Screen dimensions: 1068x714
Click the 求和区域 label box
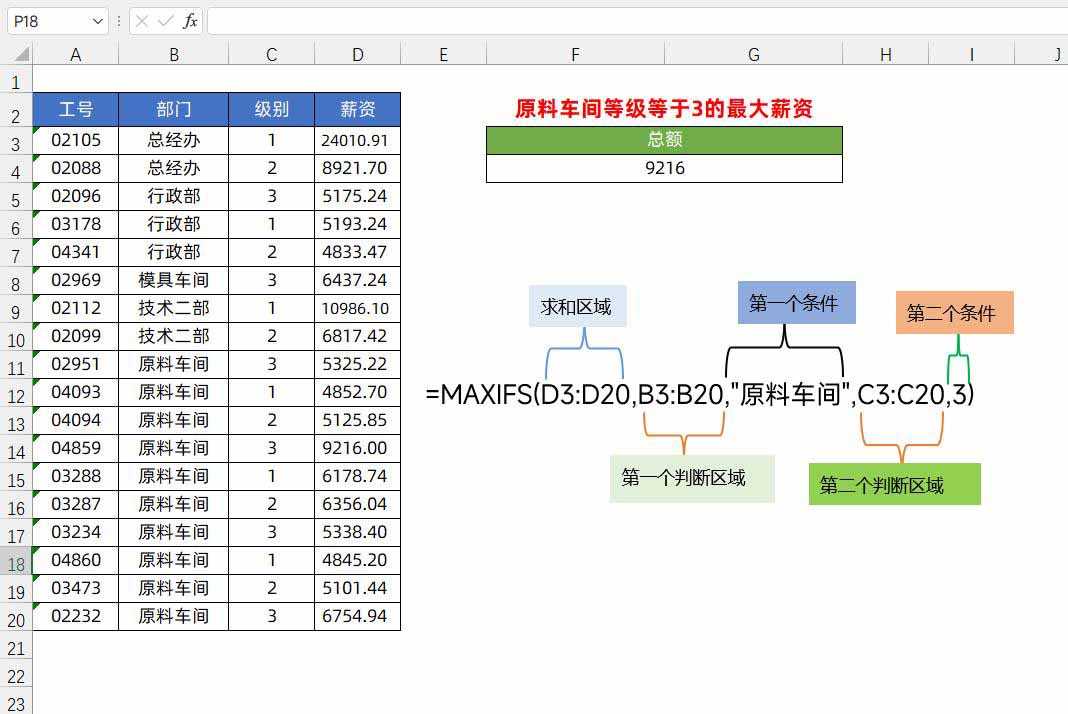577,307
